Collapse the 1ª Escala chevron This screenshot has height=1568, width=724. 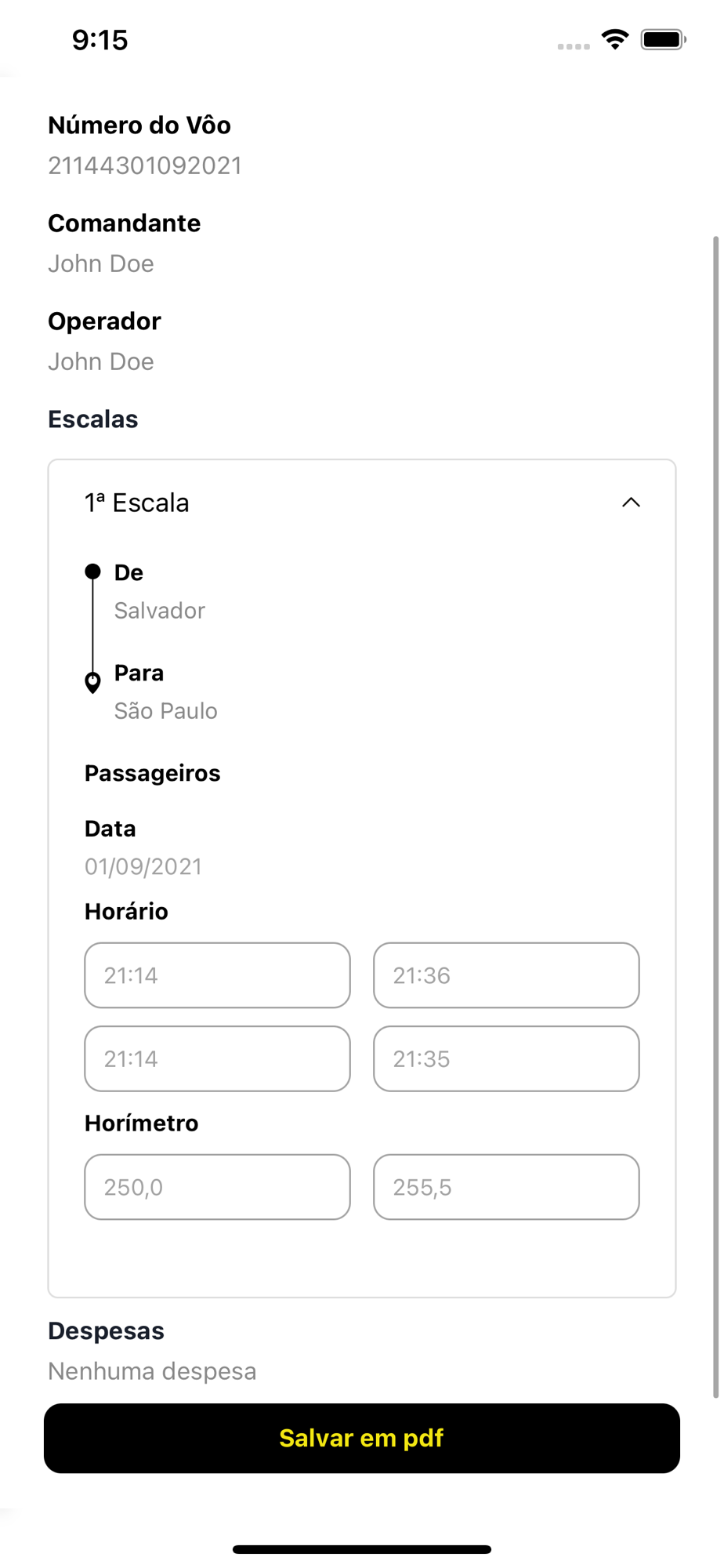point(631,503)
